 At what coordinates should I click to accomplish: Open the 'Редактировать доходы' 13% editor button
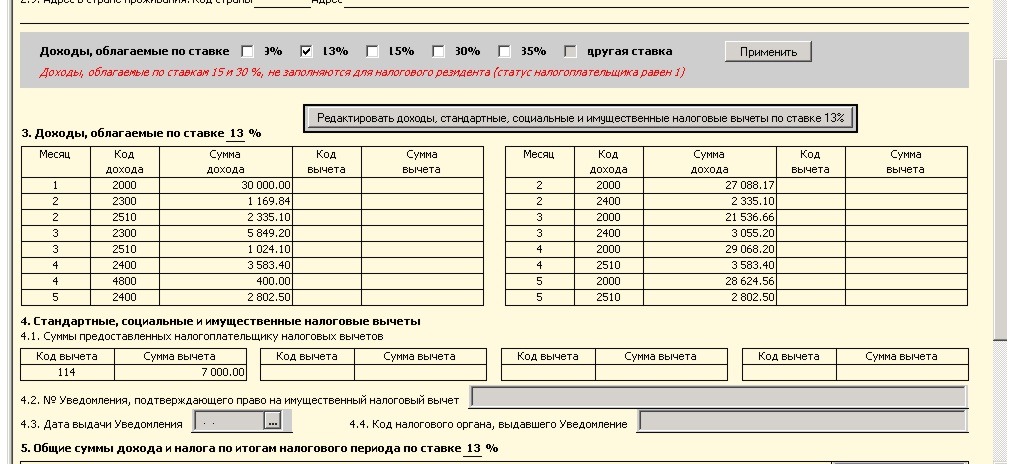pos(580,118)
